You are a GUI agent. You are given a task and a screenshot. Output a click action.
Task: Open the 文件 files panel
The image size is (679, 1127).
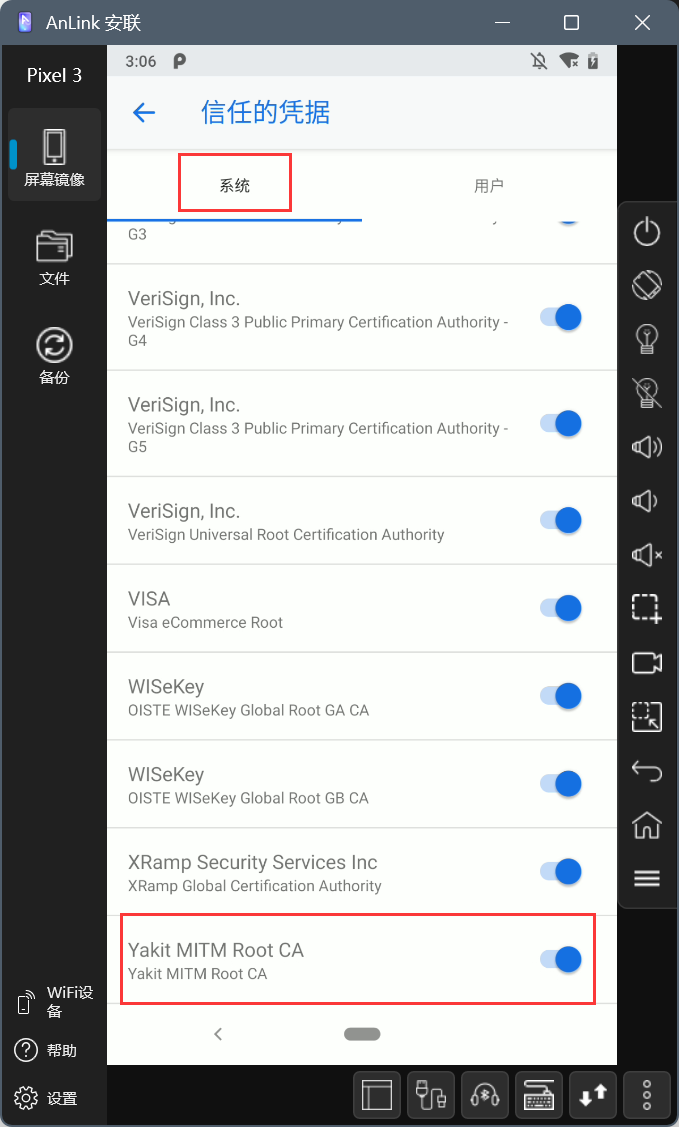coord(54,257)
